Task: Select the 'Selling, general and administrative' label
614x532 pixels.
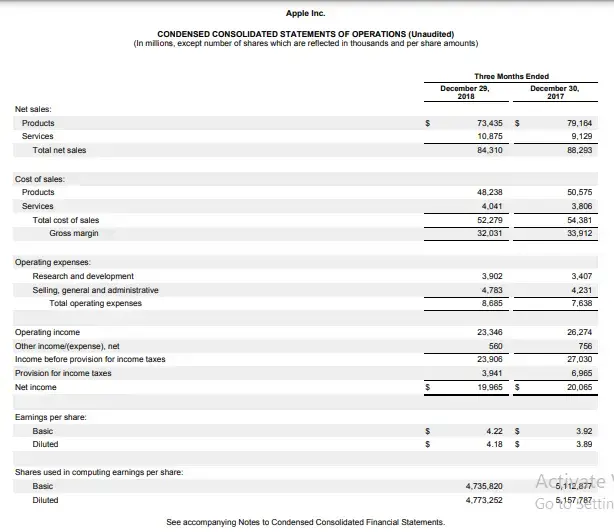Action: coord(96,290)
